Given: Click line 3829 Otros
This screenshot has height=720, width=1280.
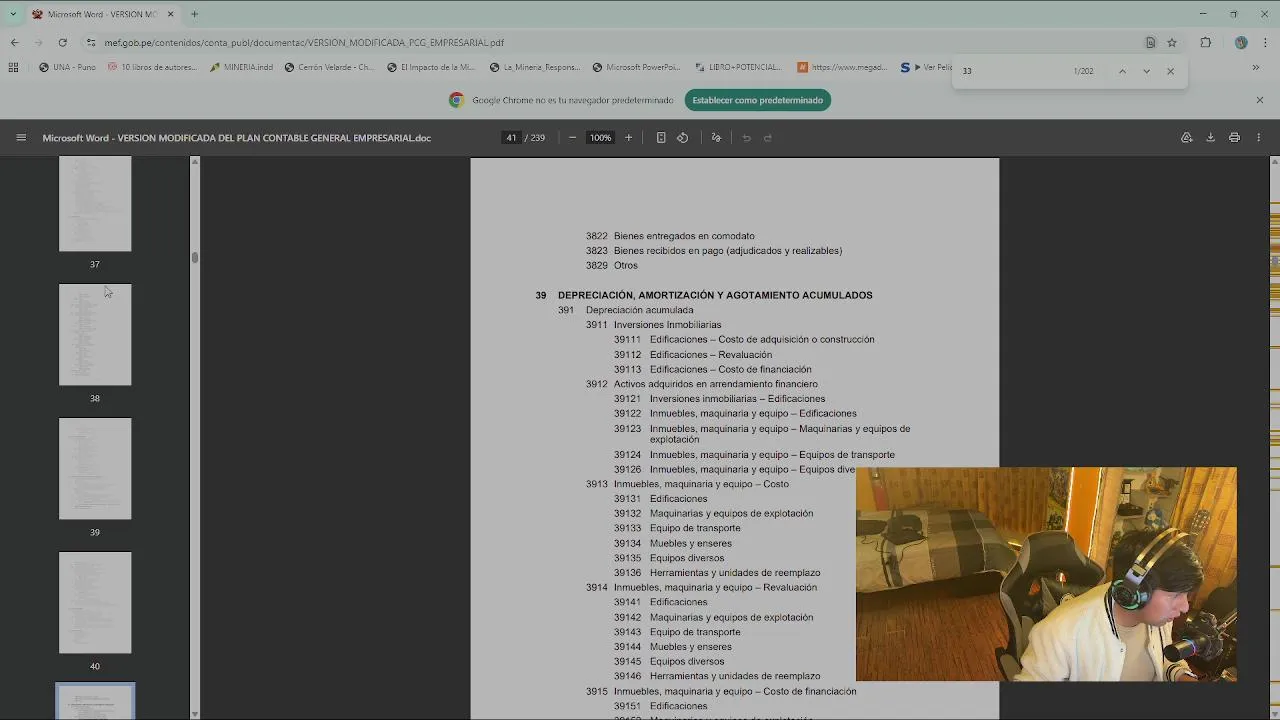Looking at the screenshot, I should tap(612, 265).
